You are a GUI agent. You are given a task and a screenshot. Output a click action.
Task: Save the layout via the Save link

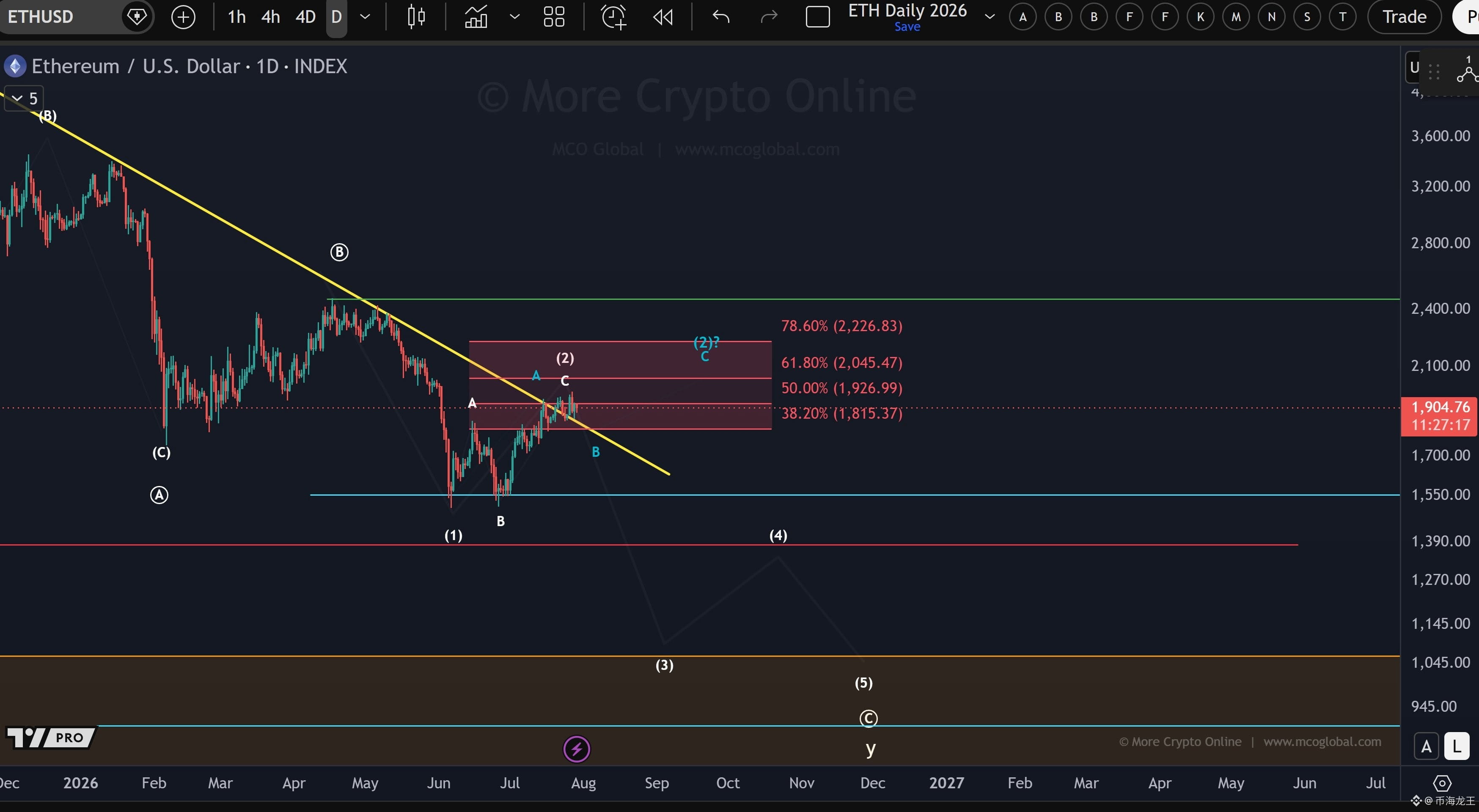(x=907, y=27)
